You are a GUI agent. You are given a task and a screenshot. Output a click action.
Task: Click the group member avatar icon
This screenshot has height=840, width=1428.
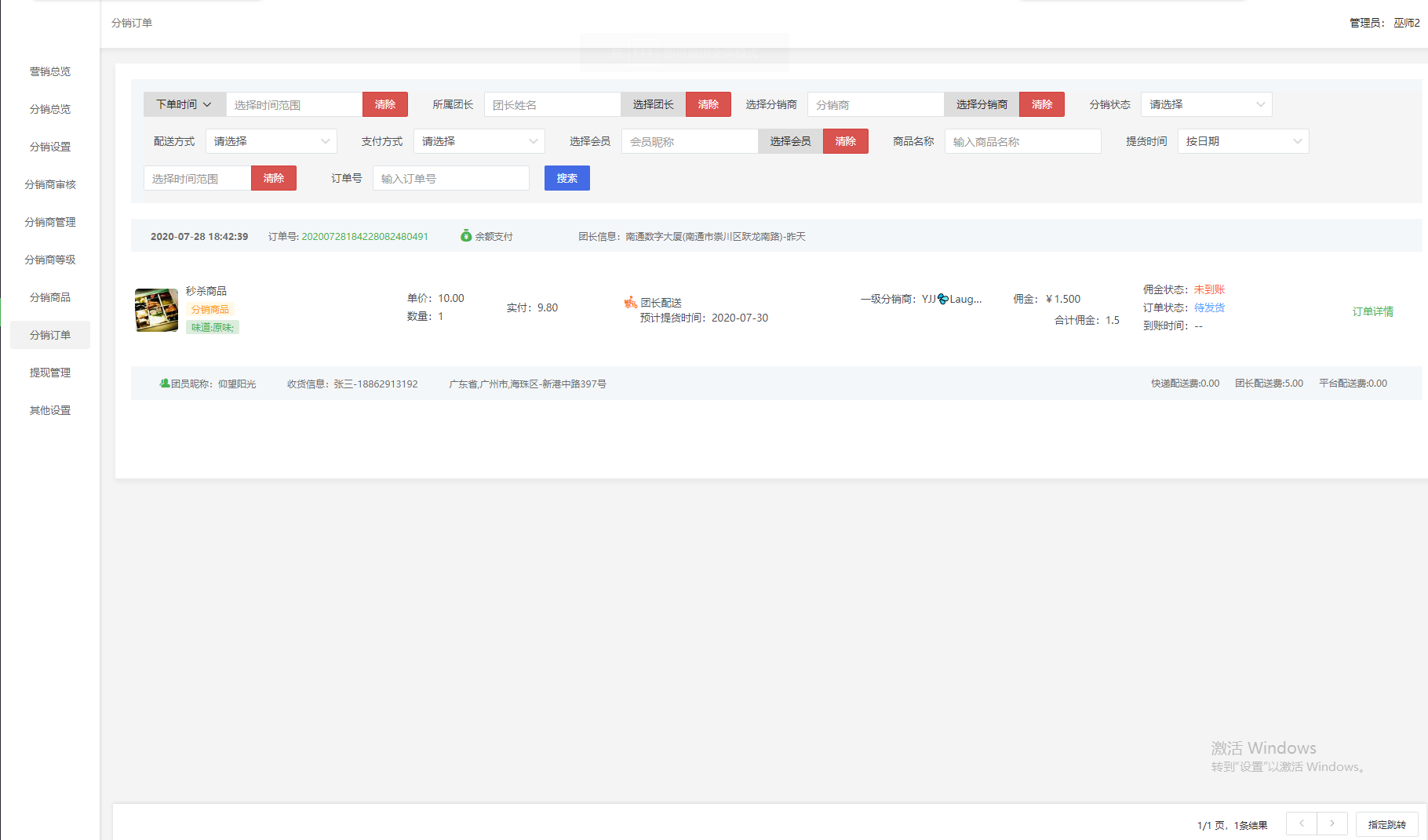165,384
